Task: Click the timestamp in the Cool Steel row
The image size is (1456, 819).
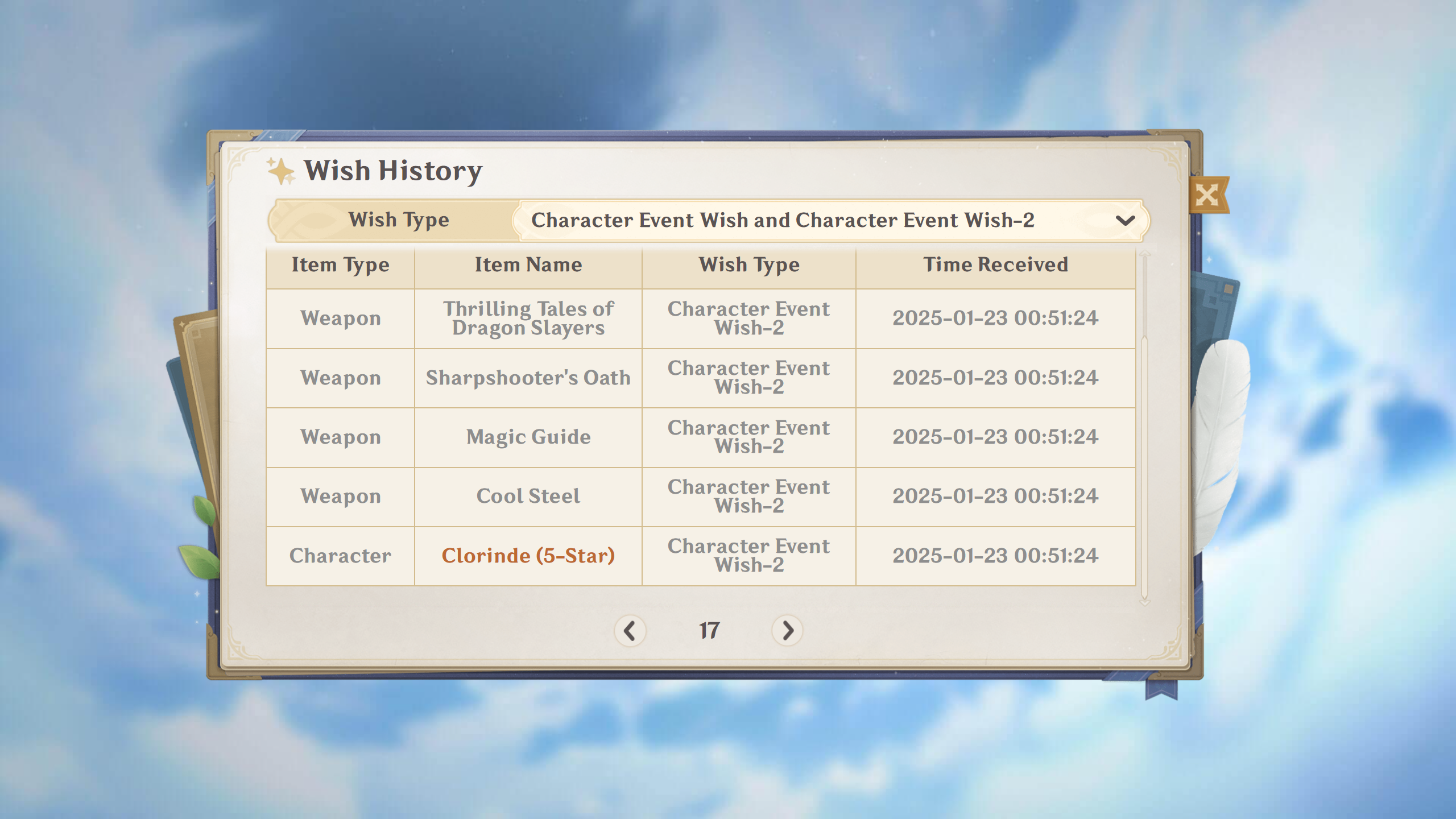Action: (995, 496)
